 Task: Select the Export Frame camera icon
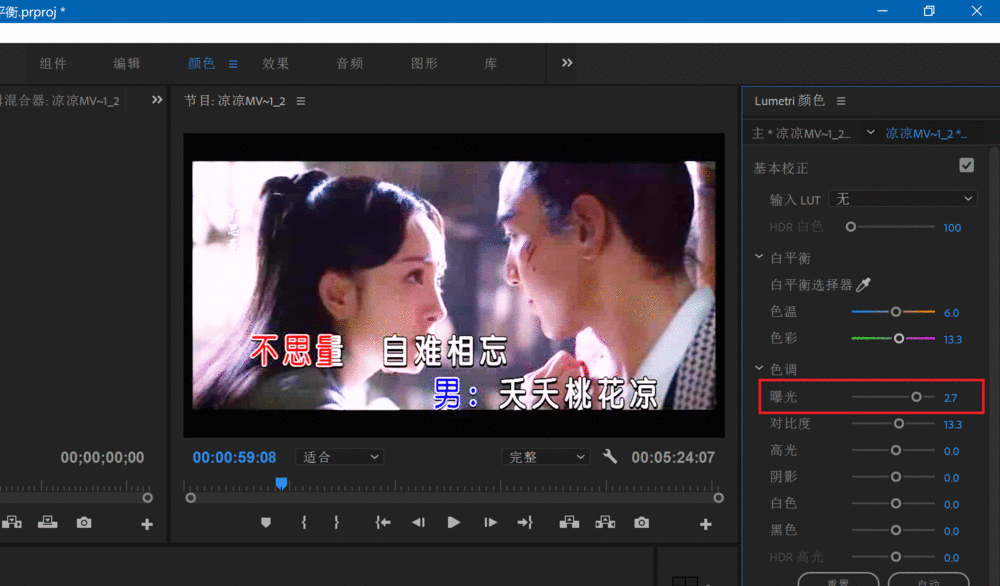tap(641, 521)
